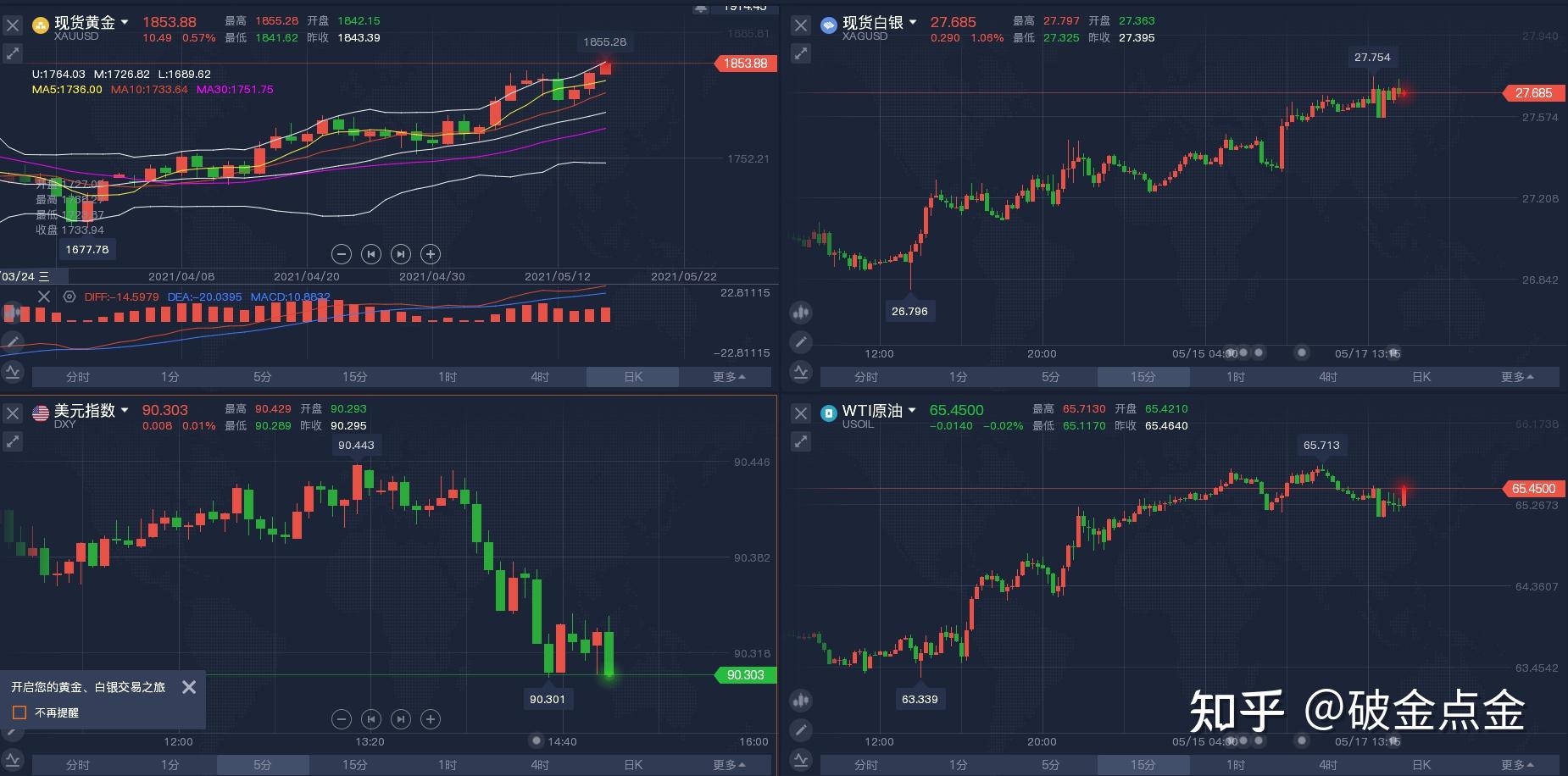The height and width of the screenshot is (776, 1568).
Task: Open chart-type candlestick icon in WTI panel
Action: [x=801, y=700]
